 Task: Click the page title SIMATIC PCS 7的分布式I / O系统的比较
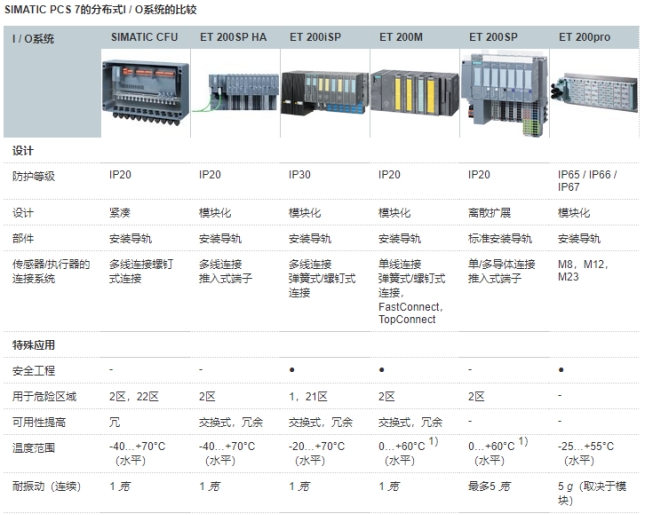click(100, 9)
